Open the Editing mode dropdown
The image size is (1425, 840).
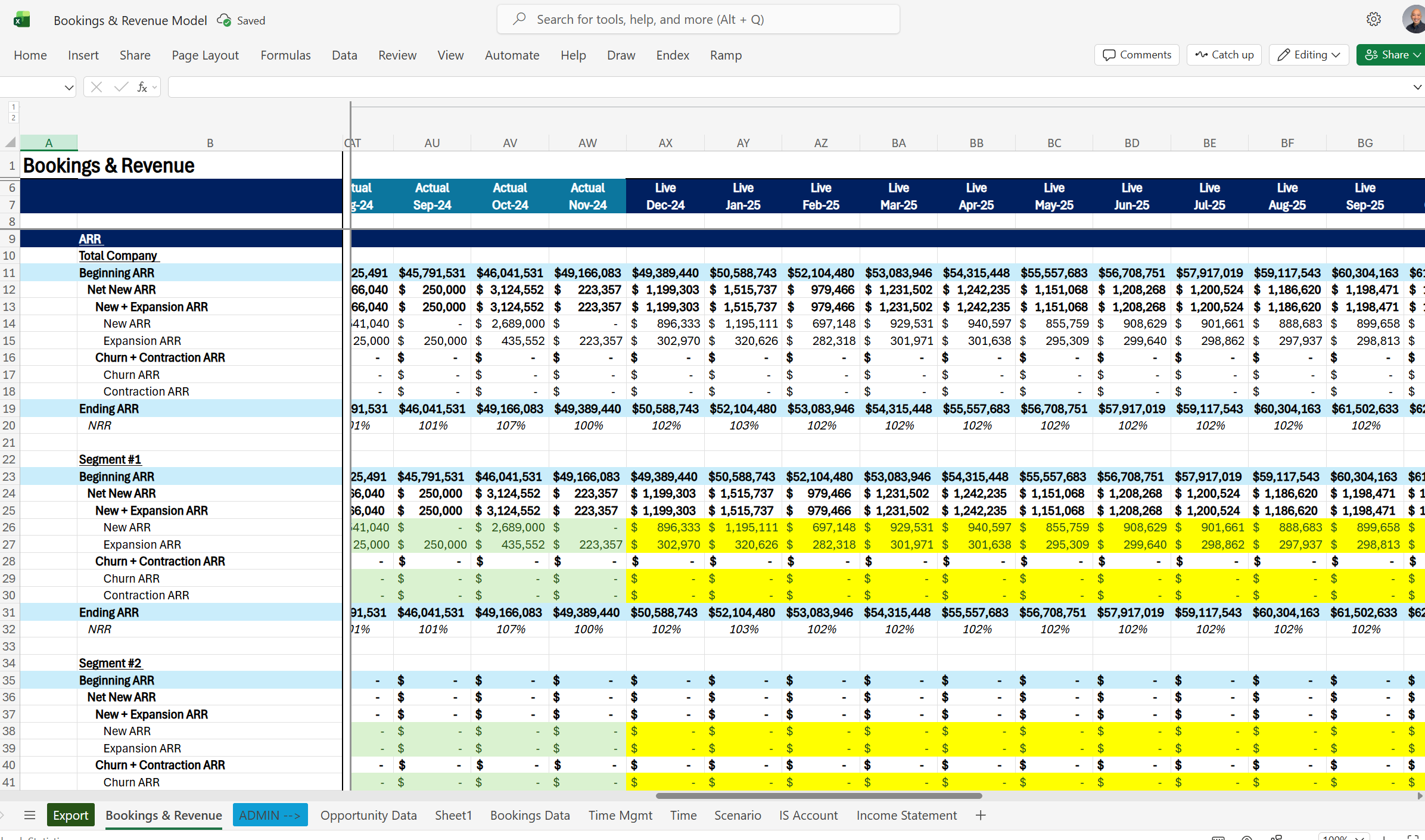coord(1309,55)
